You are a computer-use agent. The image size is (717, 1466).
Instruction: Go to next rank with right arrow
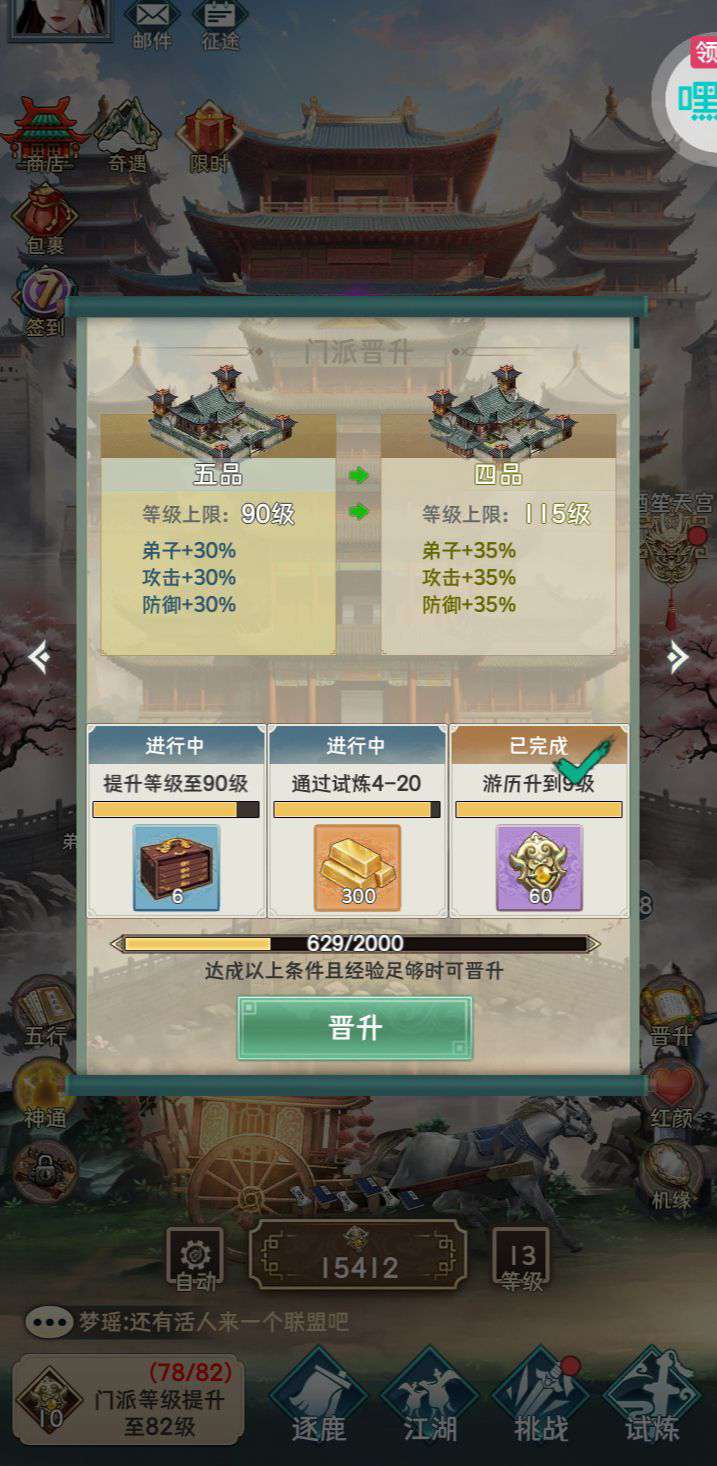678,657
